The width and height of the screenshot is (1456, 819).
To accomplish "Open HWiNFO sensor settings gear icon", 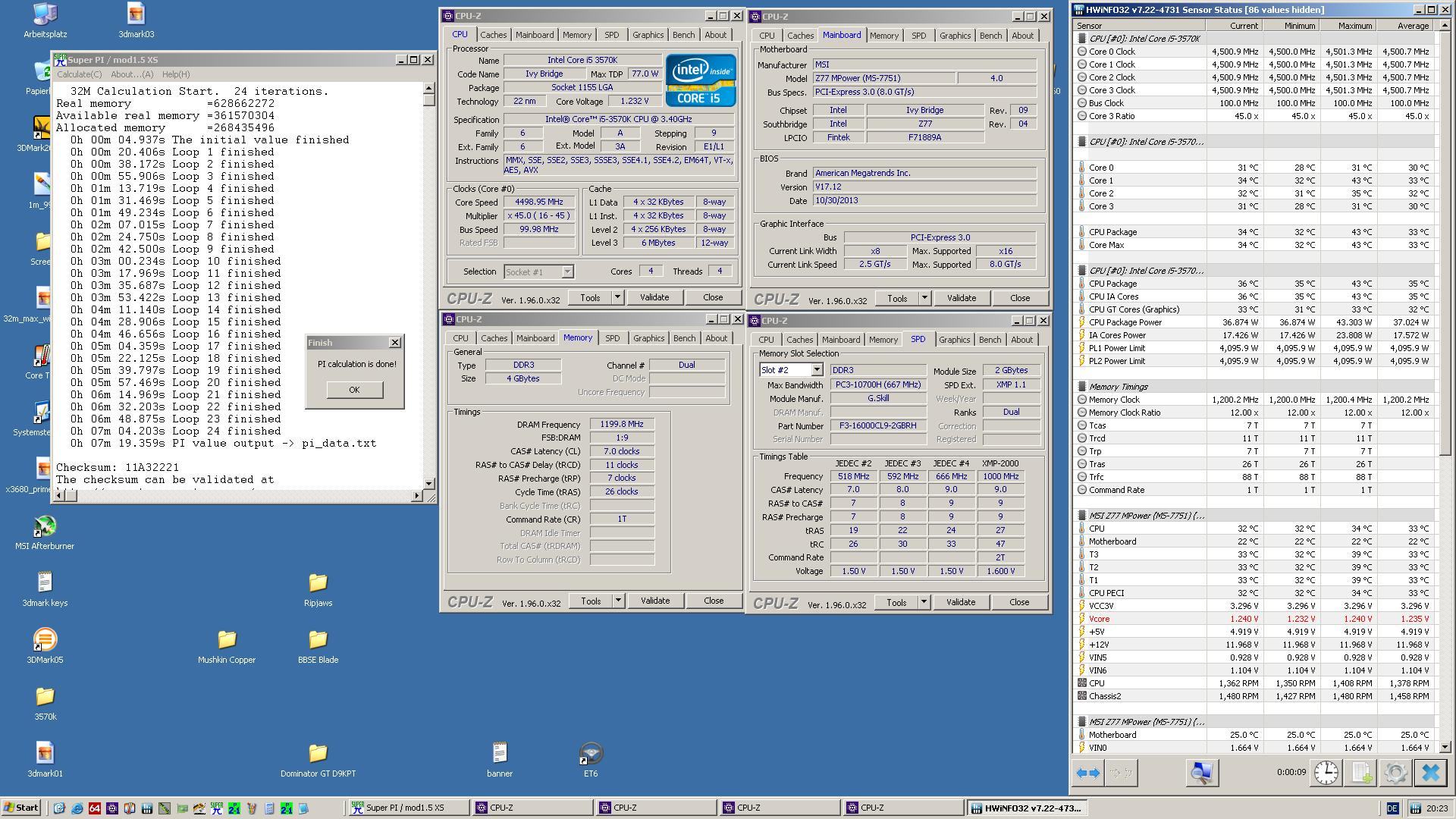I will pos(1395,773).
